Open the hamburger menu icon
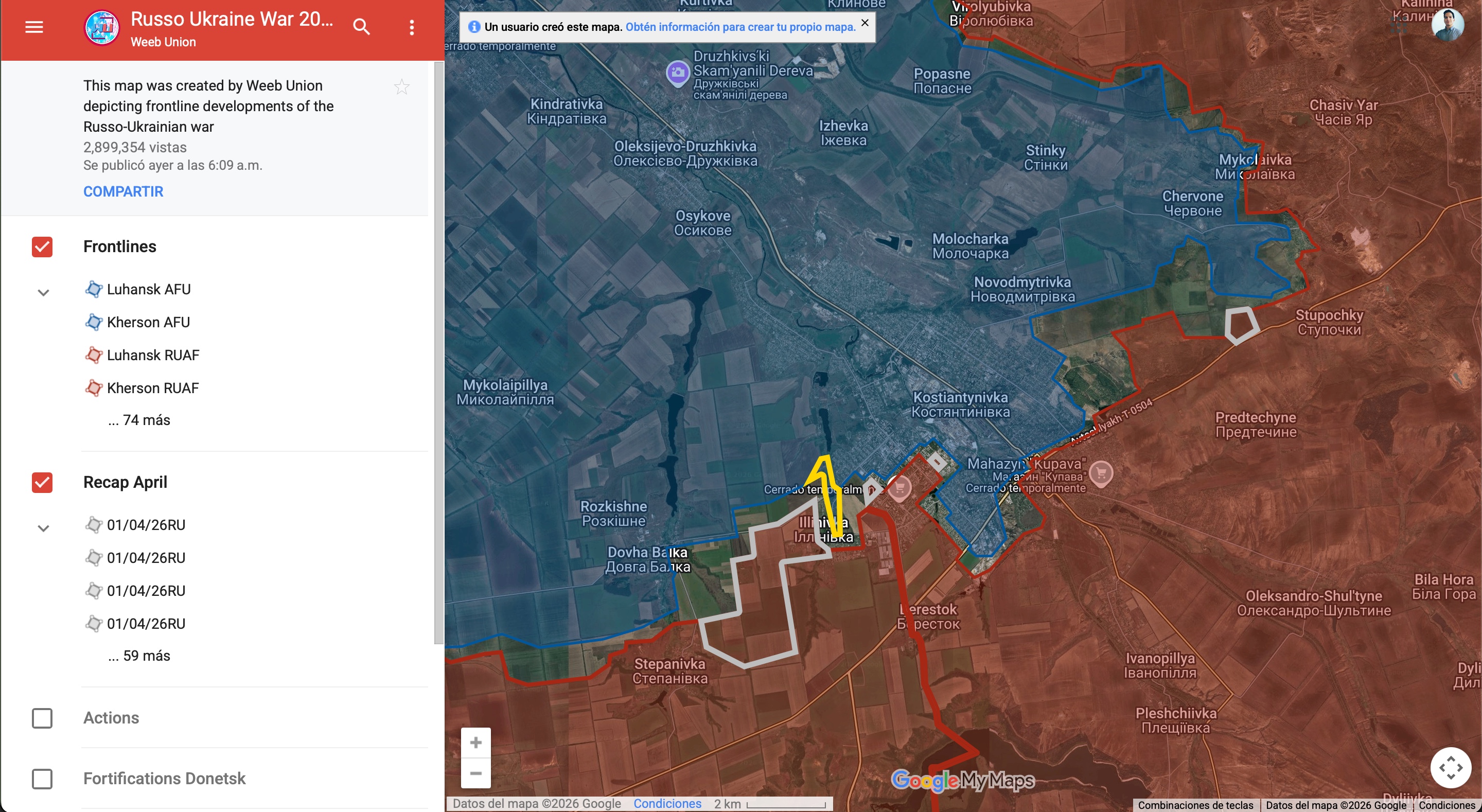The image size is (1482, 812). tap(34, 26)
